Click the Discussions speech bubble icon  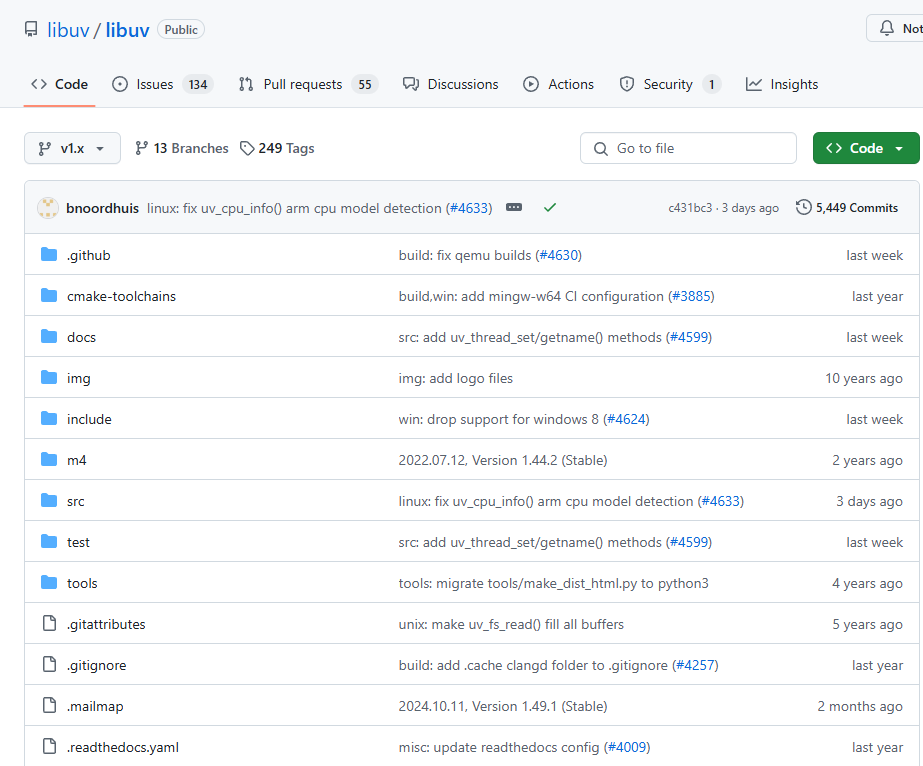411,84
